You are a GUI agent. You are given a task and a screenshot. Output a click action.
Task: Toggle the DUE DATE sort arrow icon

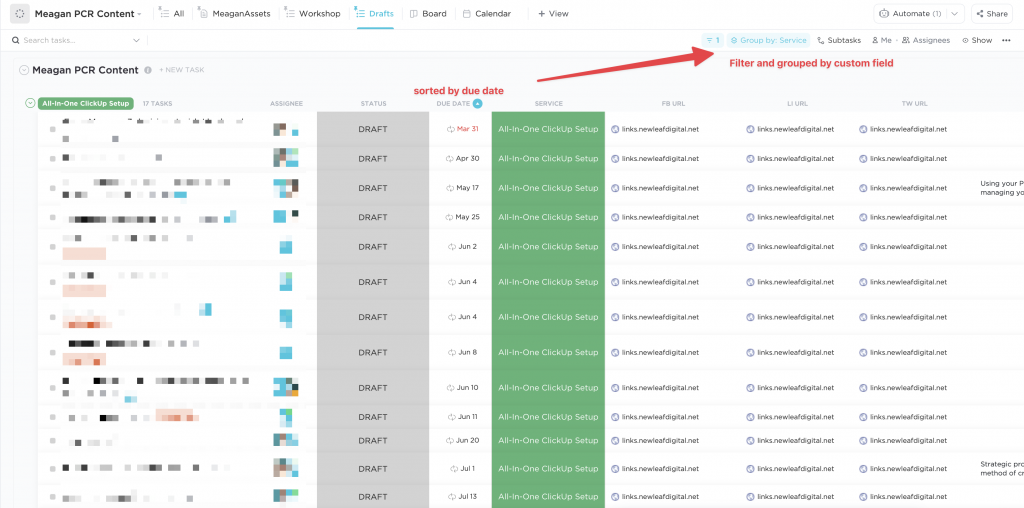[x=477, y=103]
